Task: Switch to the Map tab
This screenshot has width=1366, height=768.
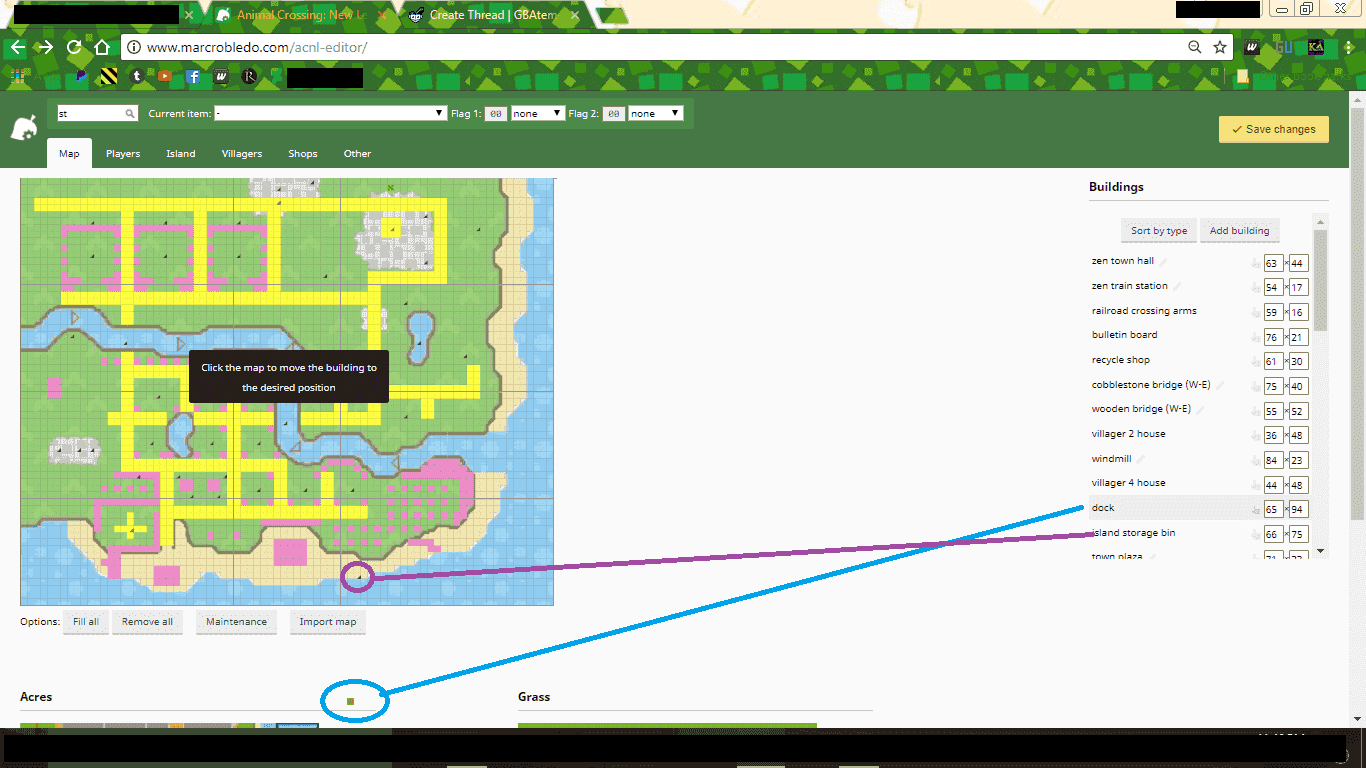Action: (69, 154)
